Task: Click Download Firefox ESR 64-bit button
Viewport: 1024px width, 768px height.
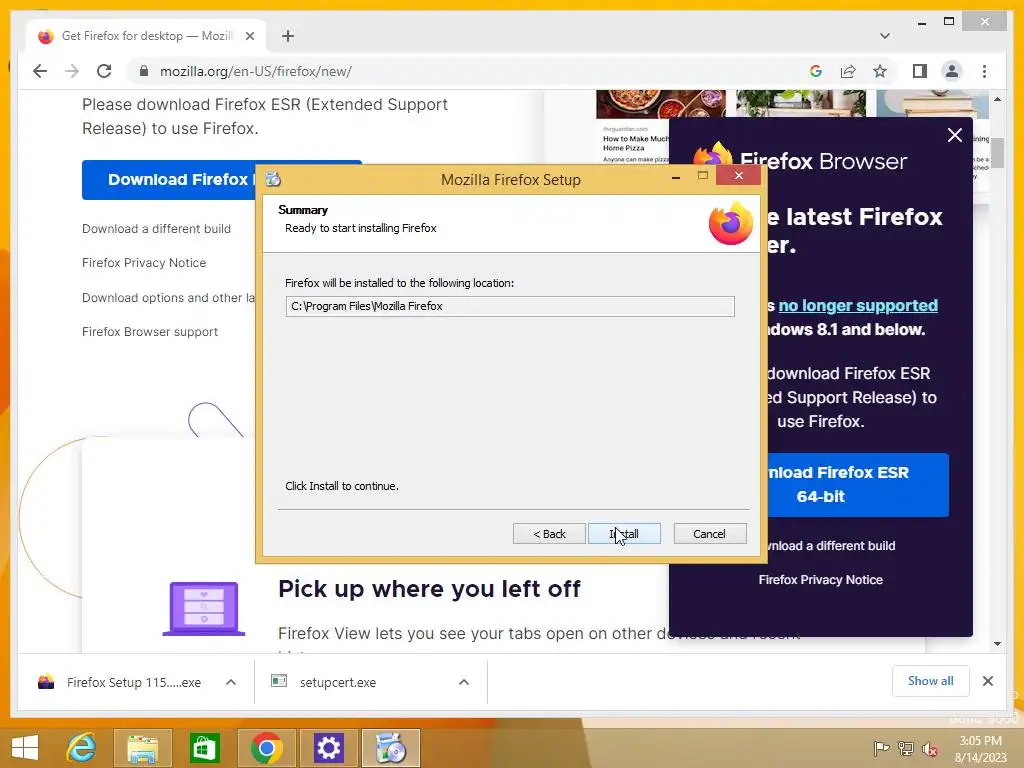Action: click(x=858, y=485)
